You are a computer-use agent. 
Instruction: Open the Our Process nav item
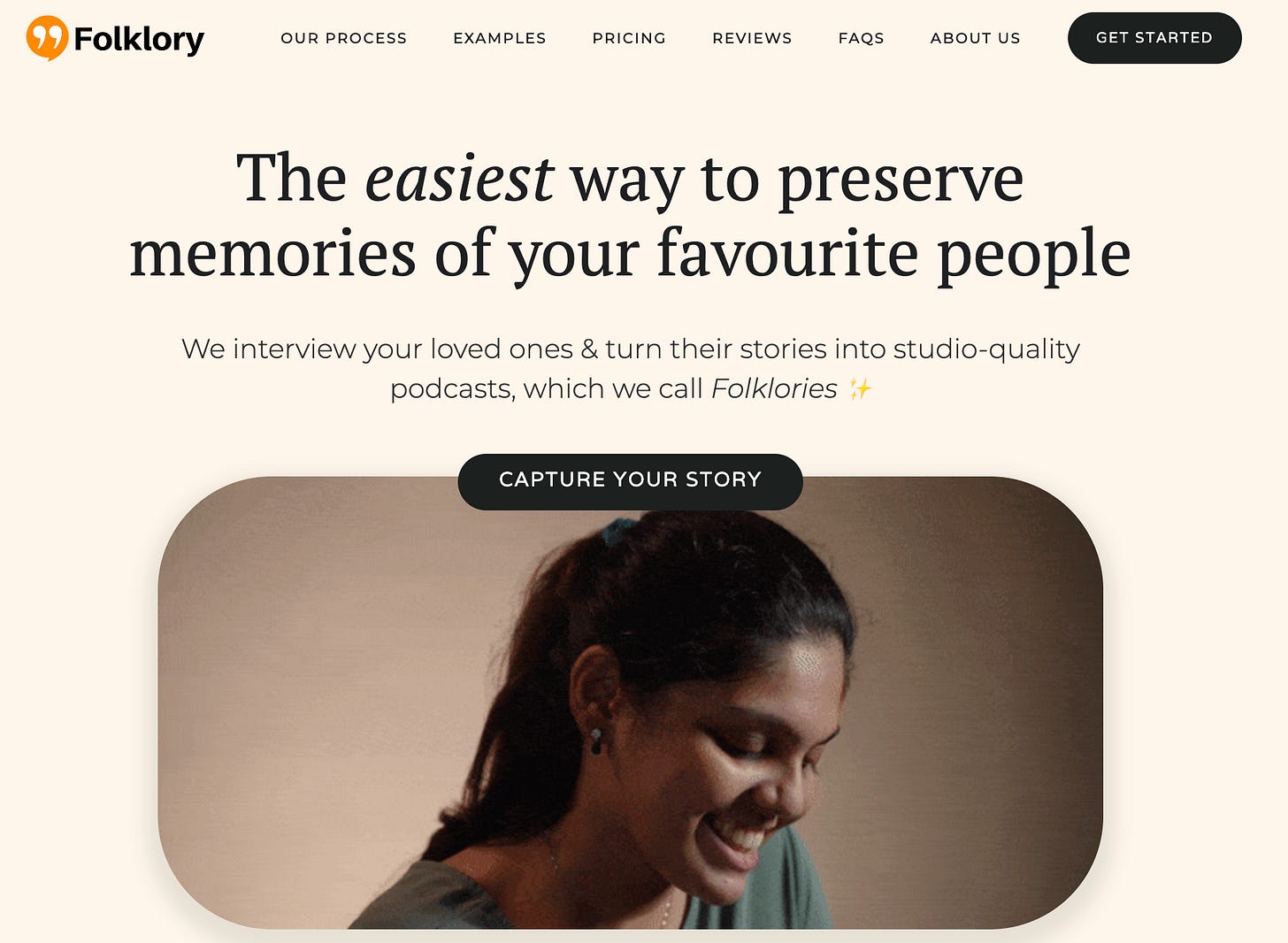click(343, 38)
